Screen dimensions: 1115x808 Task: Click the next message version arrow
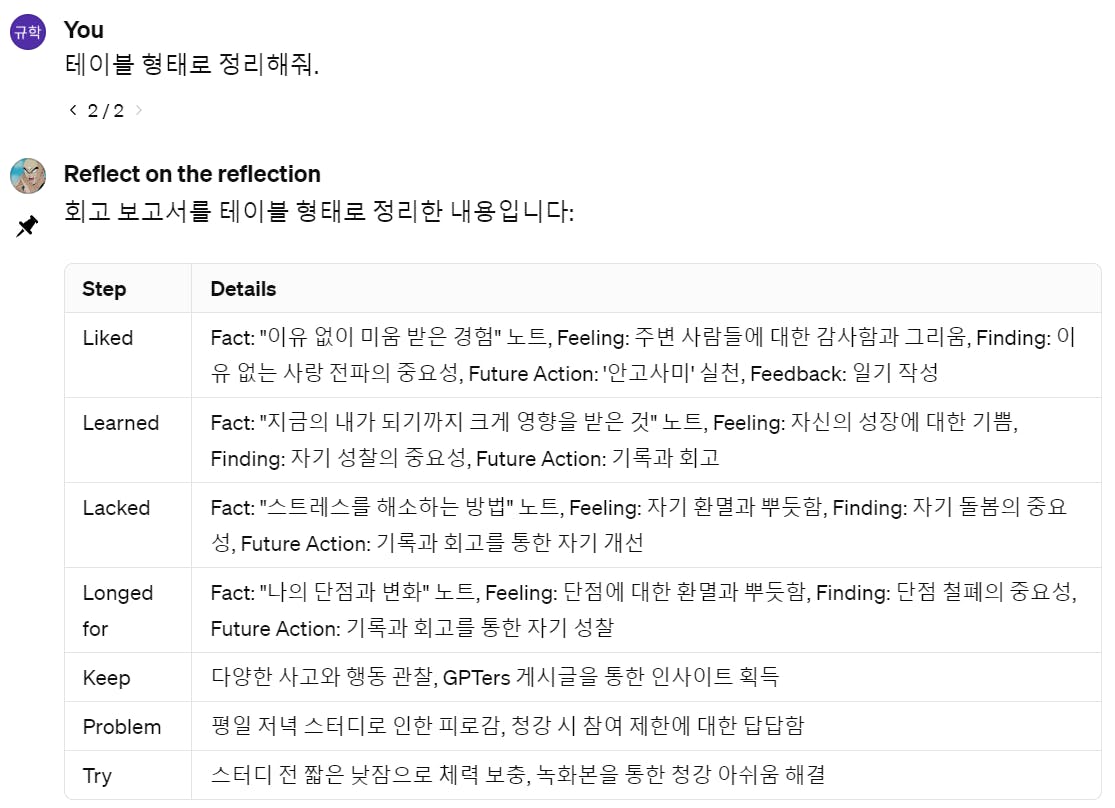click(139, 110)
